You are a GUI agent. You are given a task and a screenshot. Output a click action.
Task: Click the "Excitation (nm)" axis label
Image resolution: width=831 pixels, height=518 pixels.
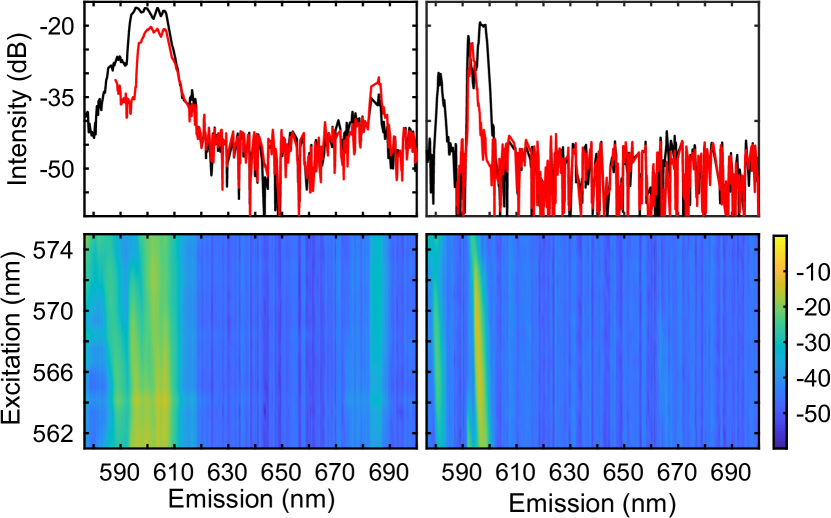[11, 336]
